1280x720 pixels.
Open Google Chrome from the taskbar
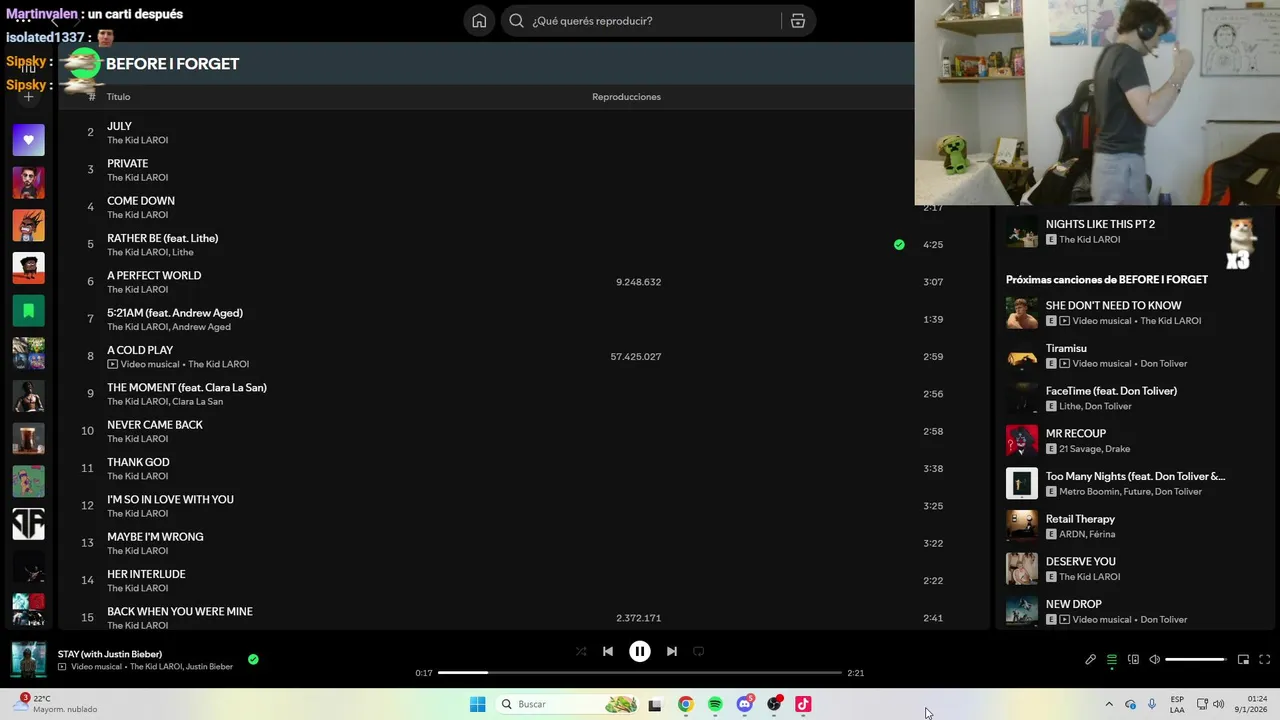[x=685, y=704]
